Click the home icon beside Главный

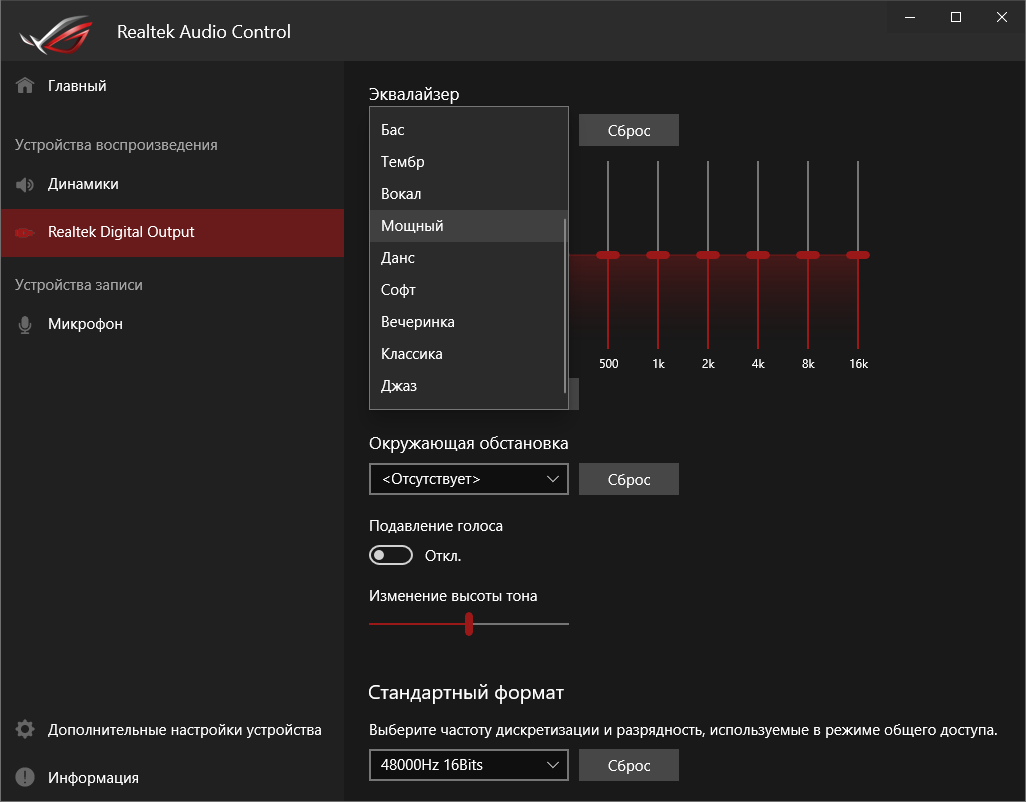pyautogui.click(x=25, y=86)
